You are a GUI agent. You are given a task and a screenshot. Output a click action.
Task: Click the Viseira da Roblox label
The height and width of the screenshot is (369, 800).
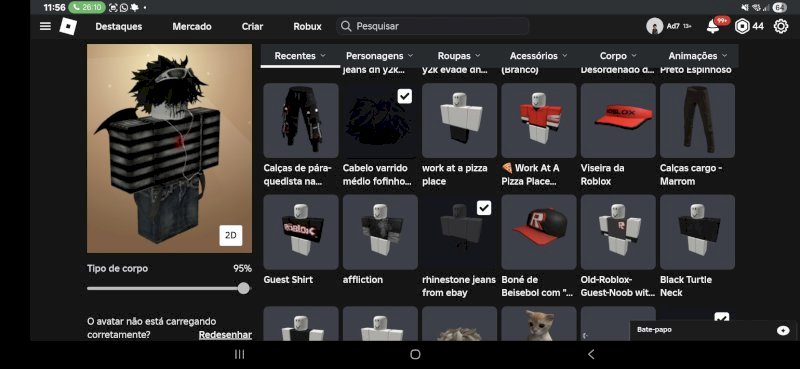[603, 175]
